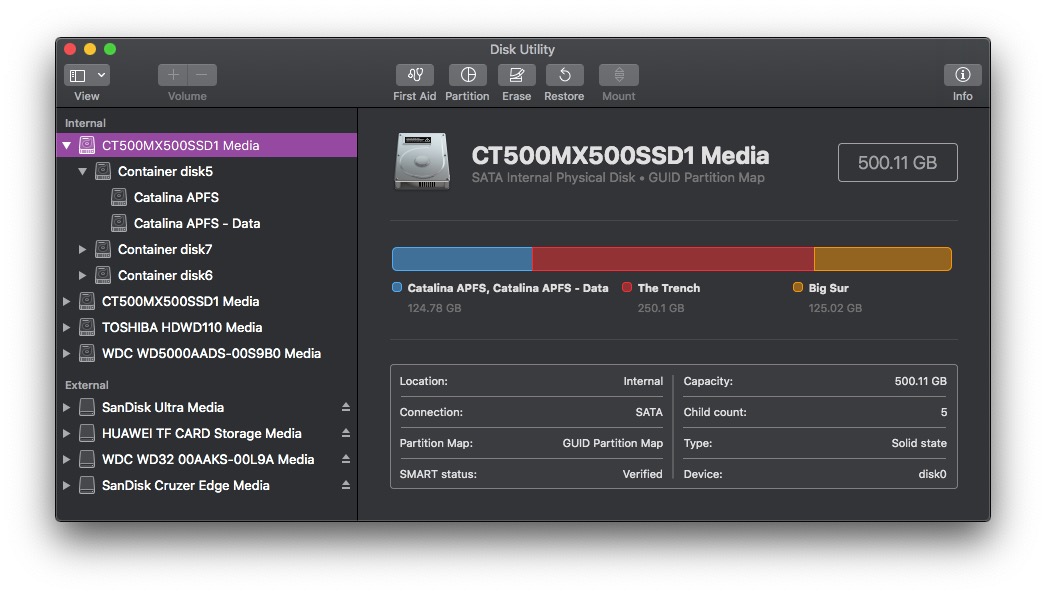The height and width of the screenshot is (595, 1046).
Task: Eject SanDisk Ultra Media
Action: click(346, 407)
